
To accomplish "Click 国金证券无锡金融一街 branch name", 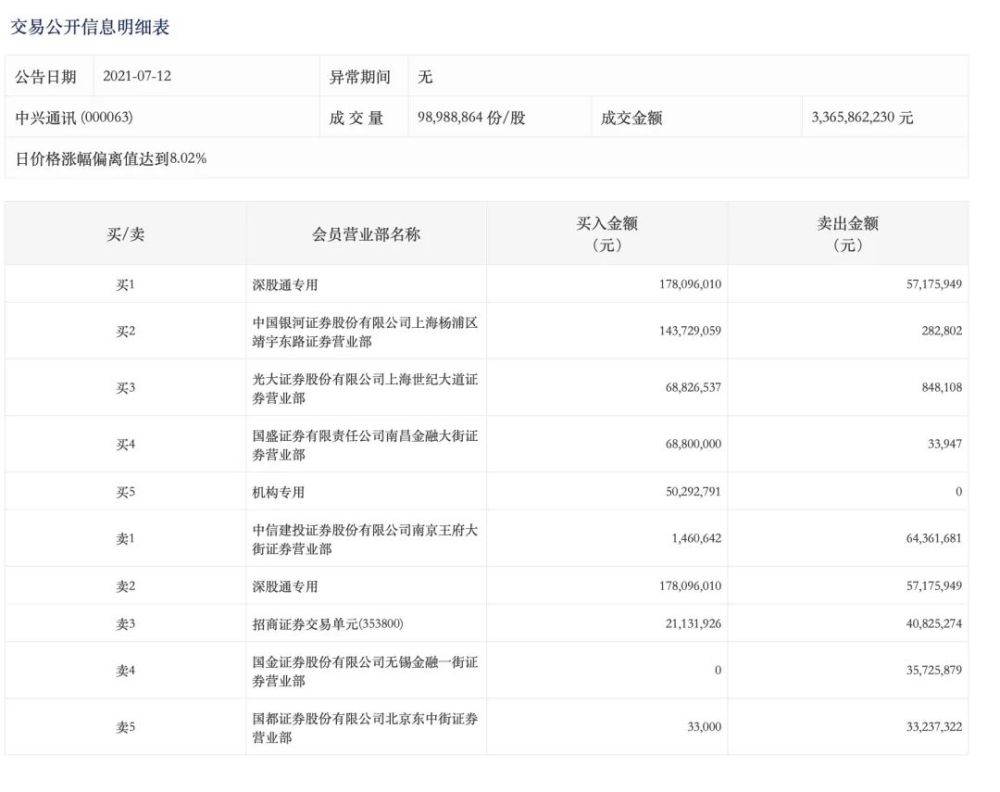I will [365, 671].
